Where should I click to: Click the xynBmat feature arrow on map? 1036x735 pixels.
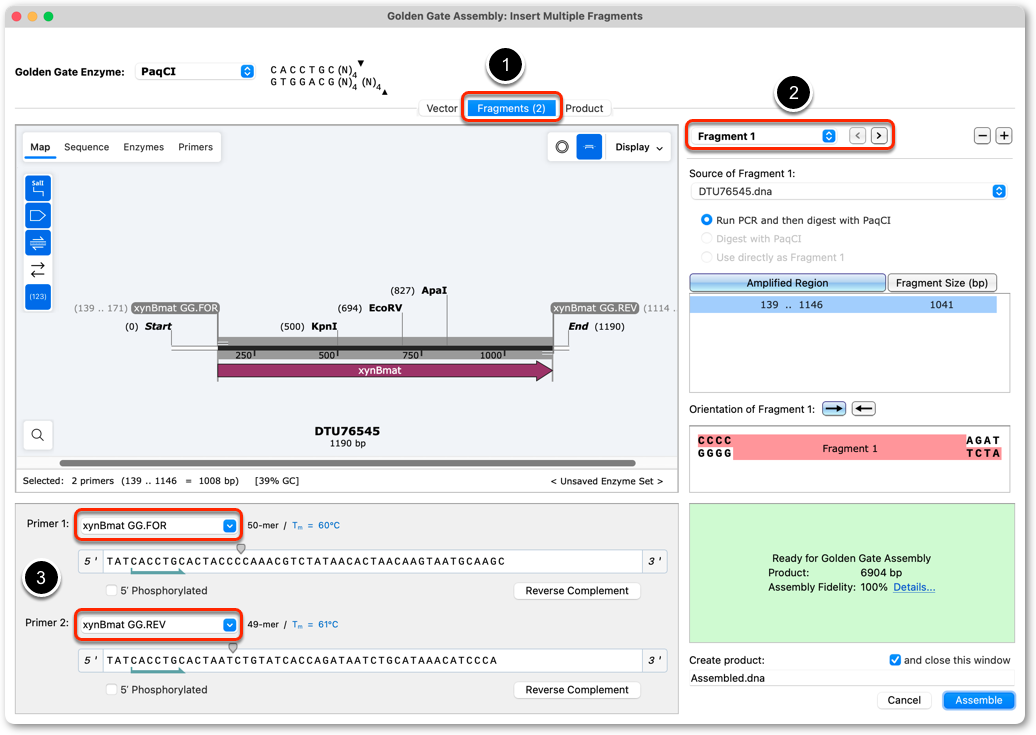coord(385,371)
